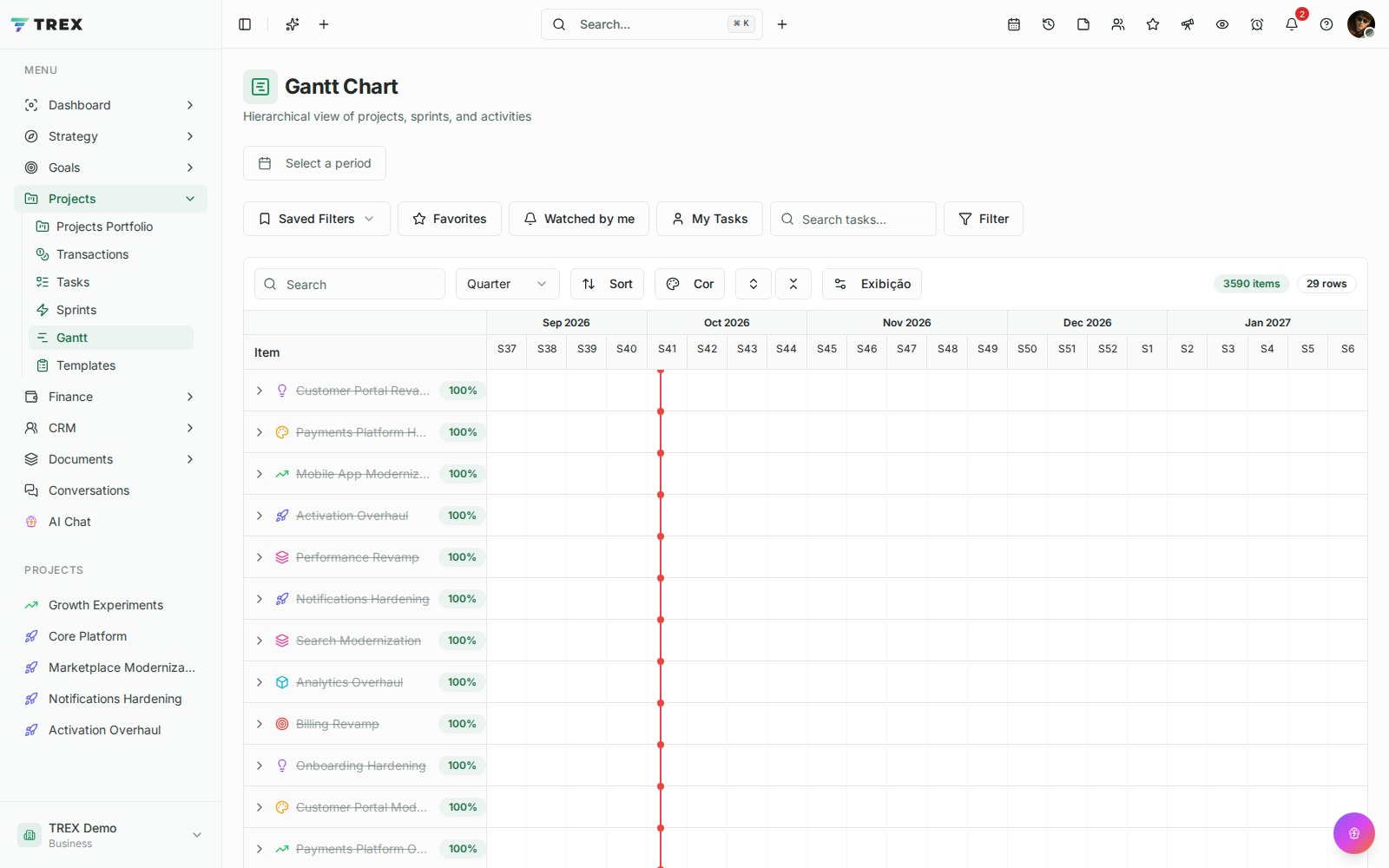
Task: Open AI Chat in sidebar
Action: point(111,522)
